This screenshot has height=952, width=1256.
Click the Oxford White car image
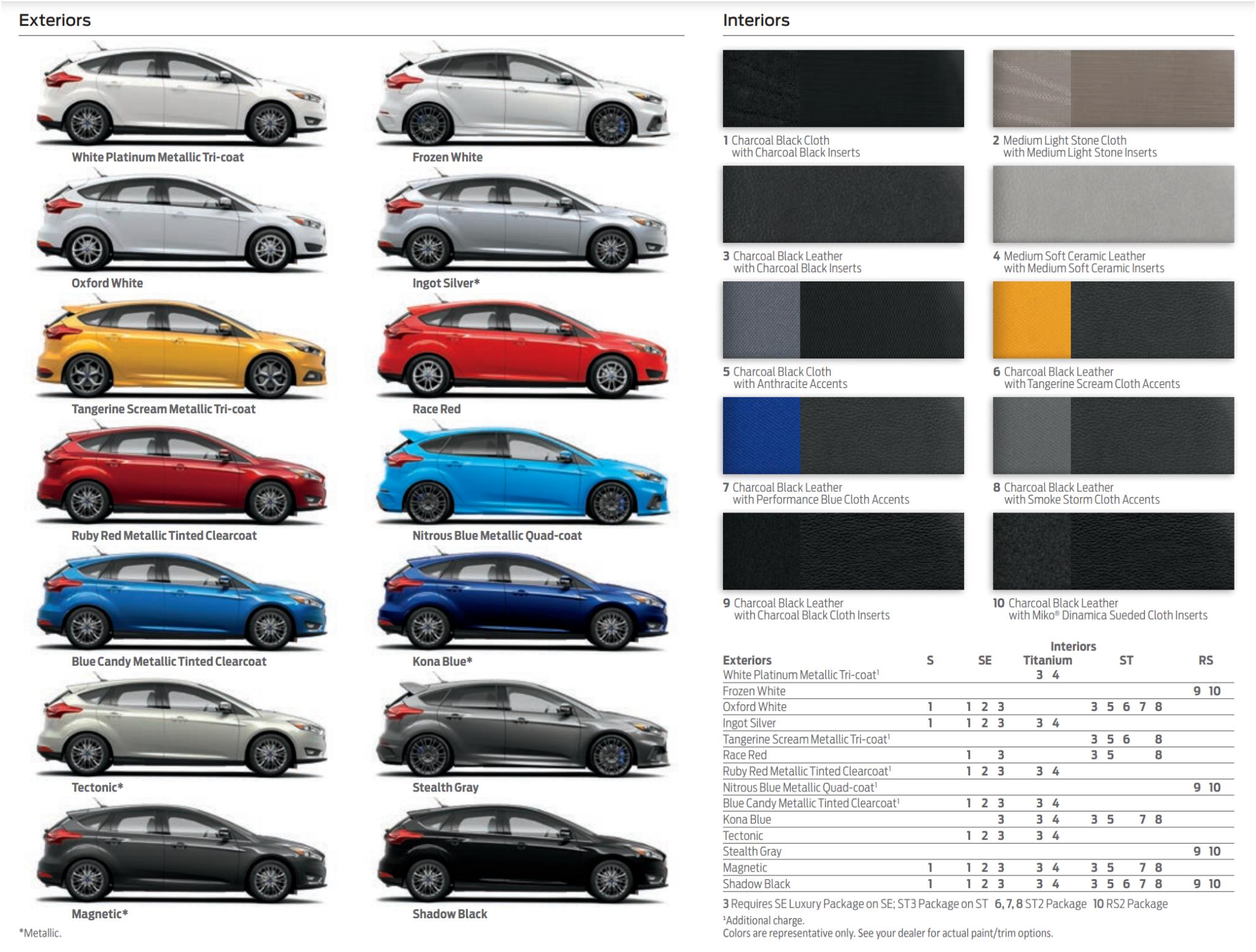(x=182, y=220)
